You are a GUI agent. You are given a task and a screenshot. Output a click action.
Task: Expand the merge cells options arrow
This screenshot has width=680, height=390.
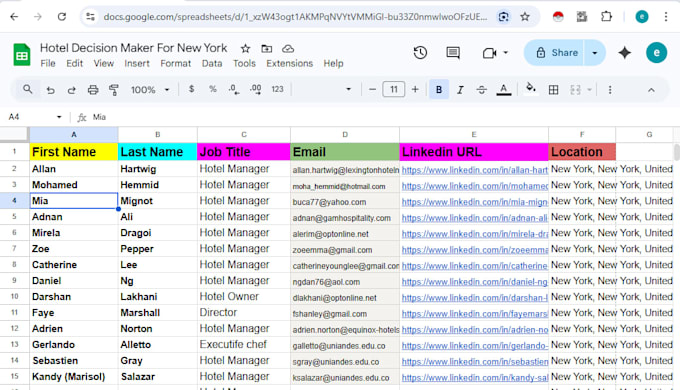tap(589, 90)
